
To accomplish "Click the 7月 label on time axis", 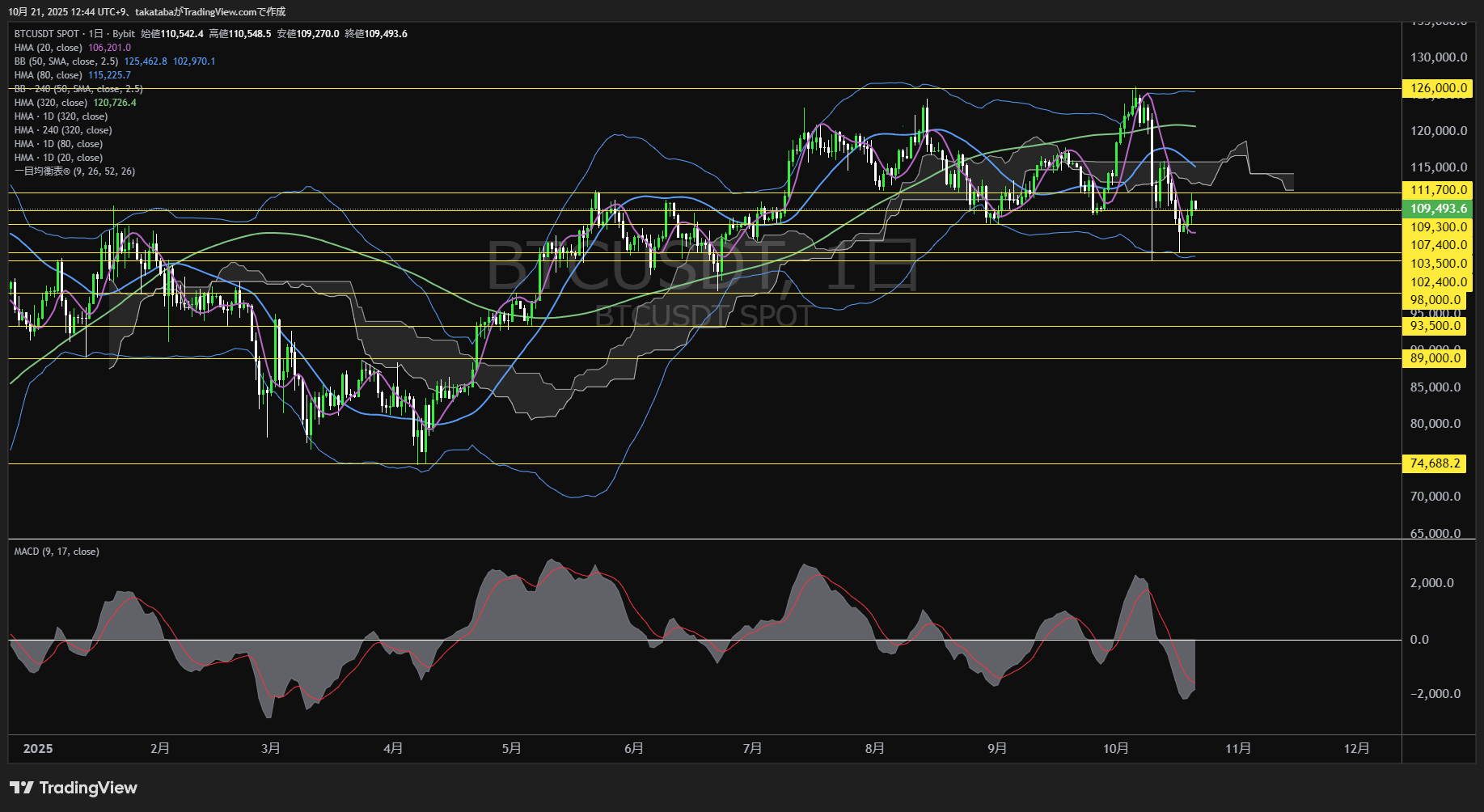I will point(752,749).
